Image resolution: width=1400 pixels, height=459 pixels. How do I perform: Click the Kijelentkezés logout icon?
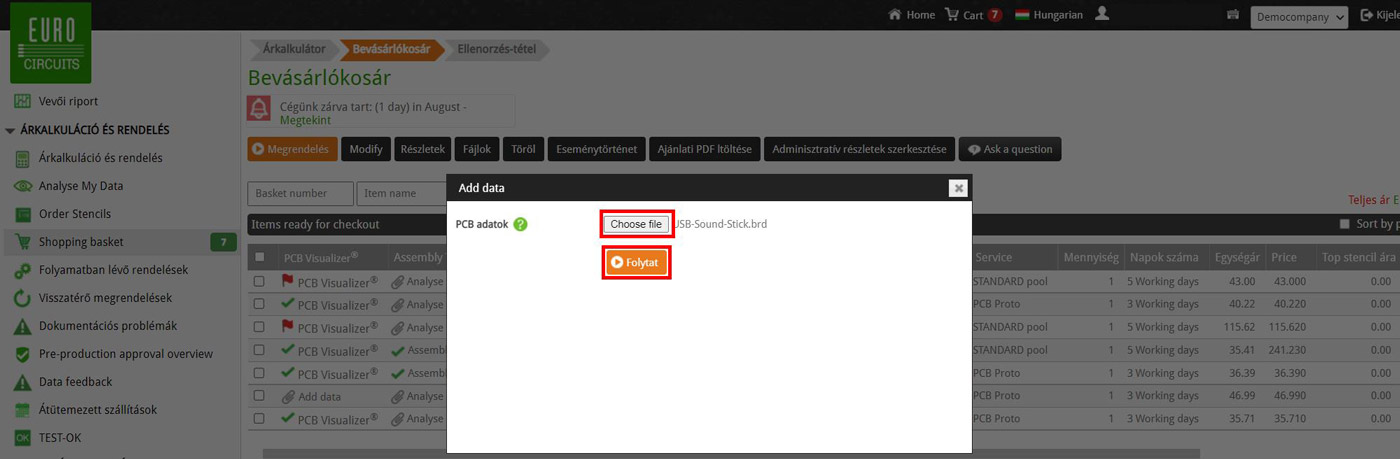[1368, 16]
